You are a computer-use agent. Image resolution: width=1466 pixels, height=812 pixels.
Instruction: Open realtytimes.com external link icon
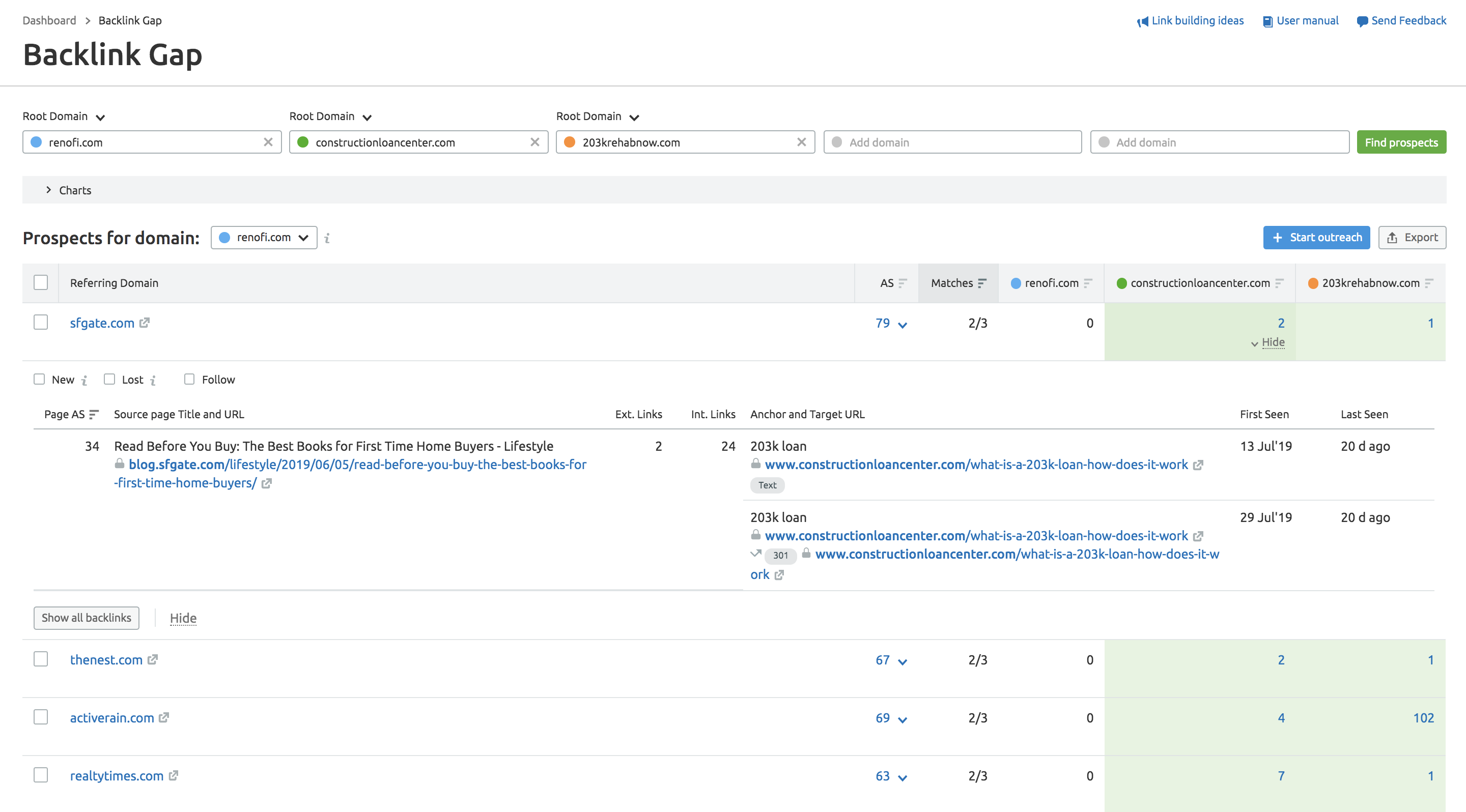174,775
